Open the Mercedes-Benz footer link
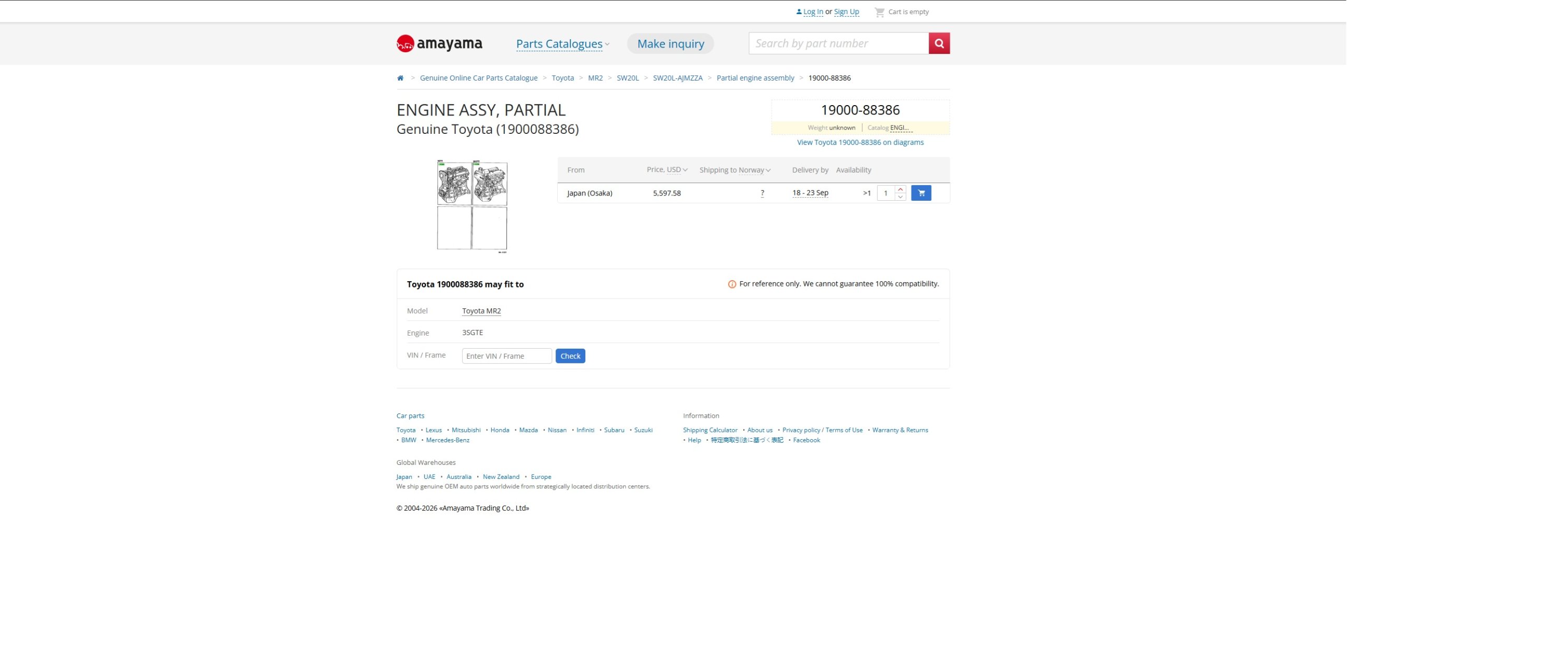 447,440
